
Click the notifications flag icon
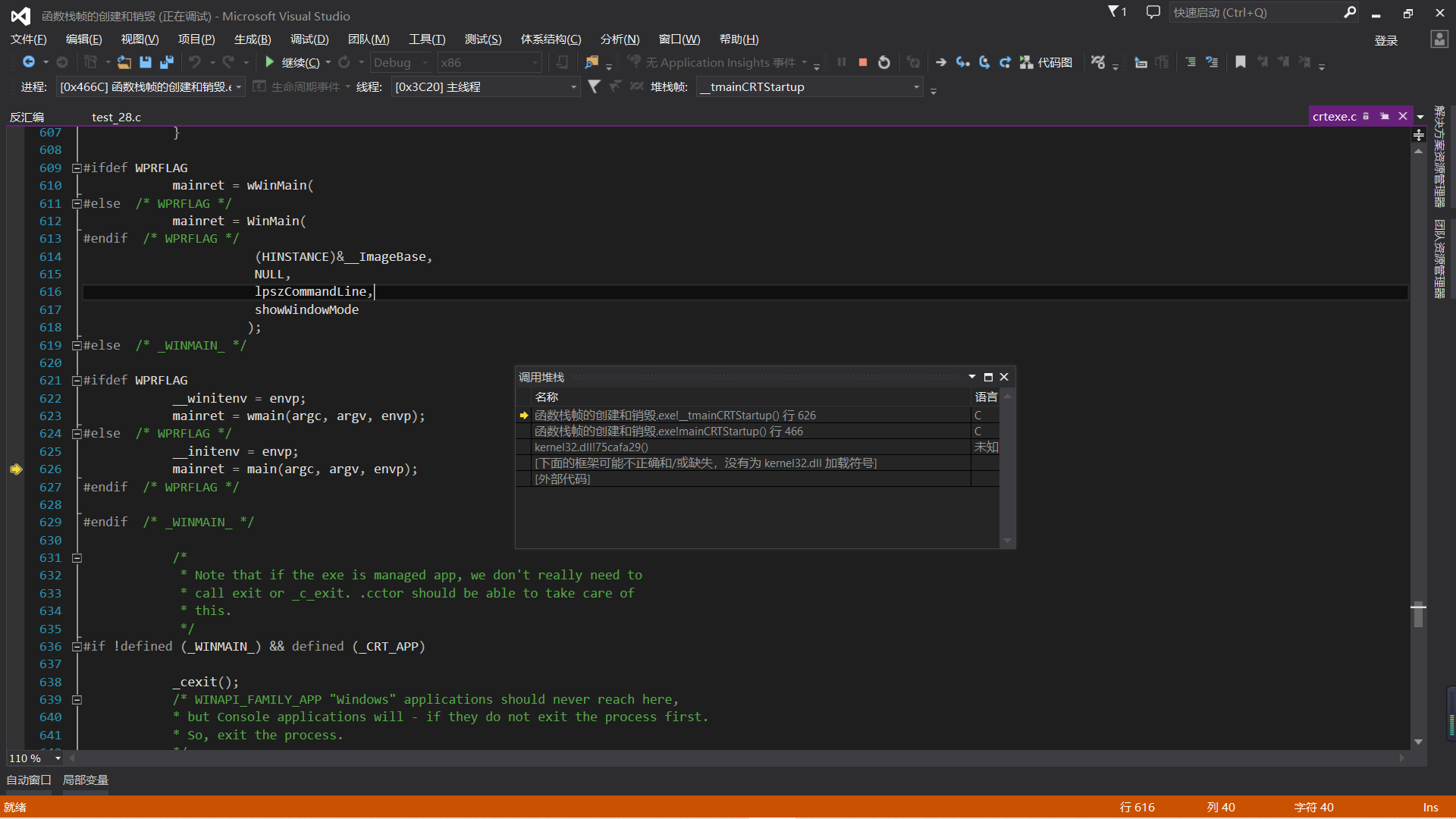1117,12
